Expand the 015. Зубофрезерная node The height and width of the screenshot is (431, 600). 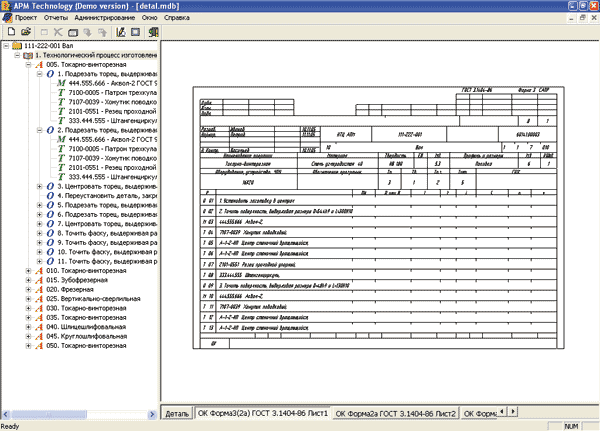[27, 279]
